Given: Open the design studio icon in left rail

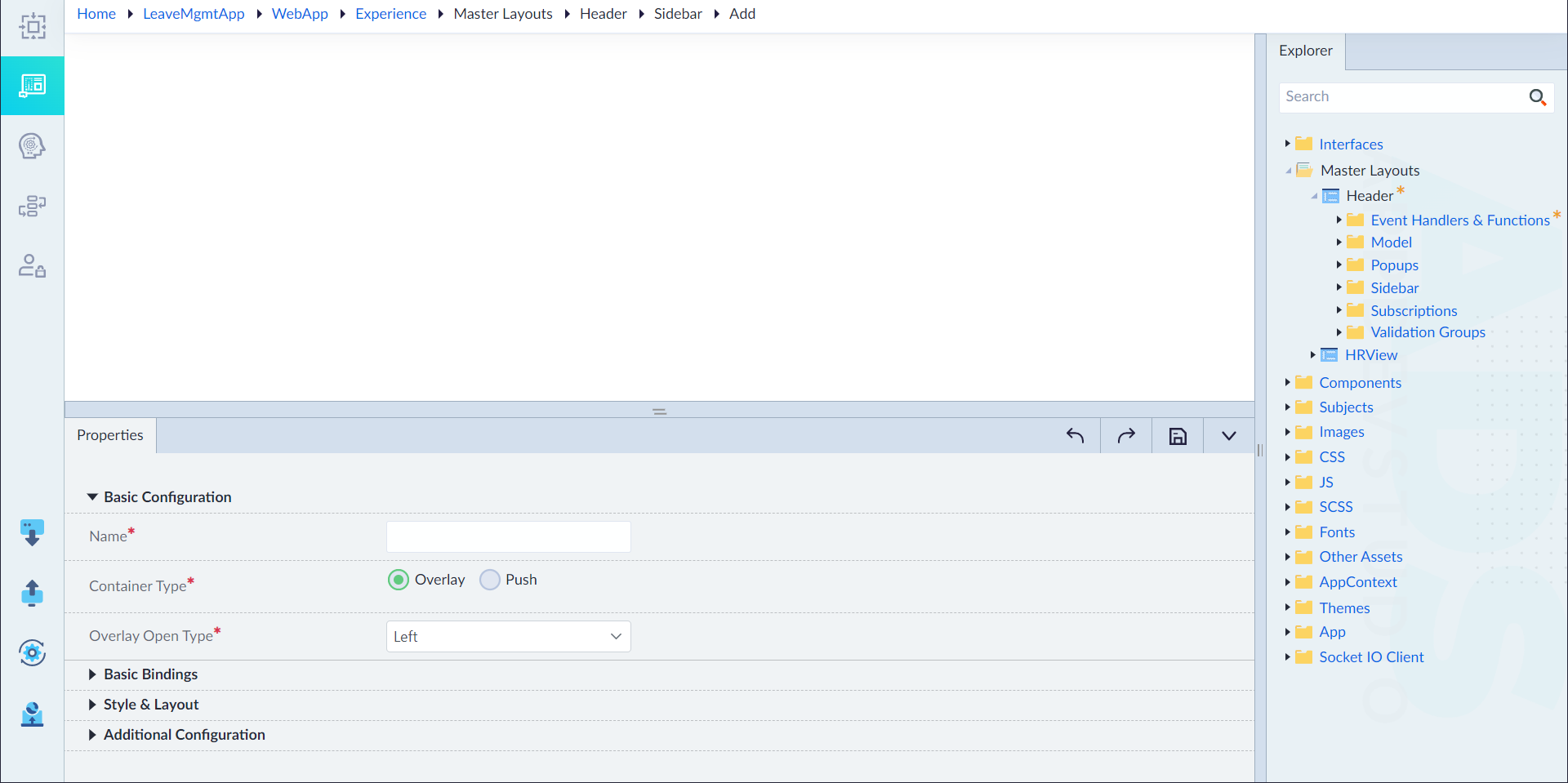Looking at the screenshot, I should tap(32, 26).
